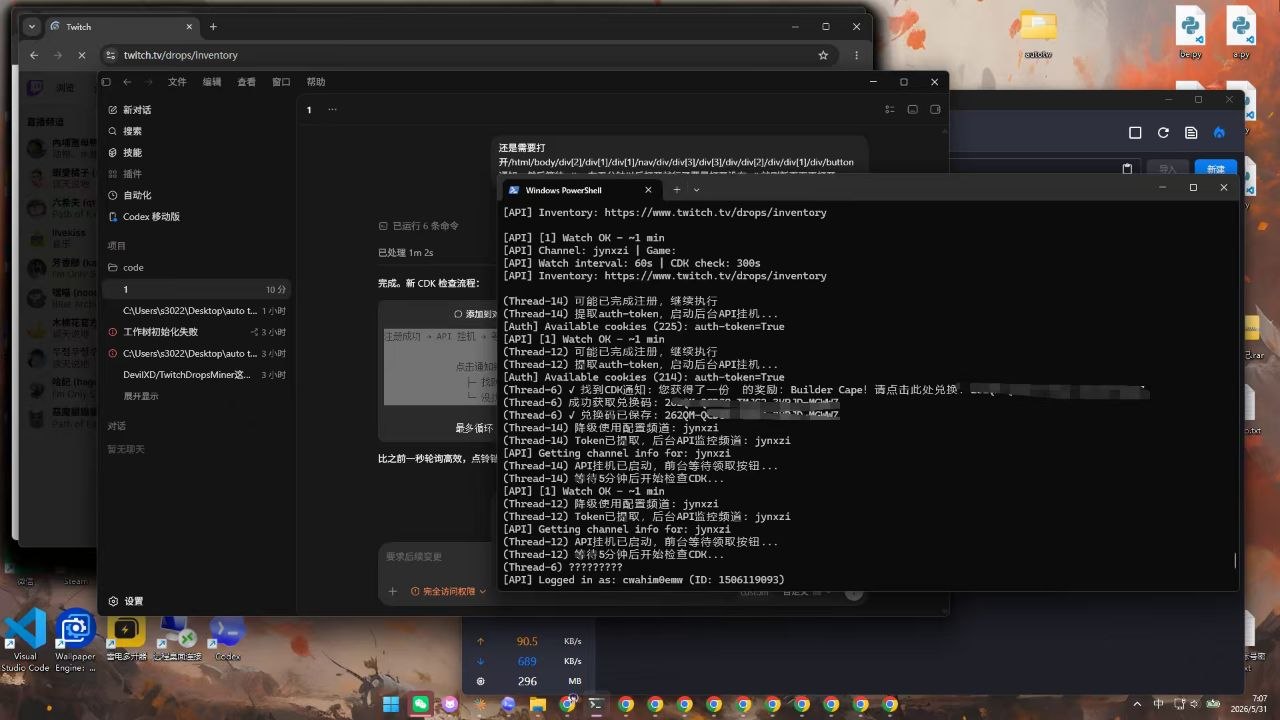Click the refresh icon in the dark-blue app
The image size is (1280, 720).
(1163, 133)
